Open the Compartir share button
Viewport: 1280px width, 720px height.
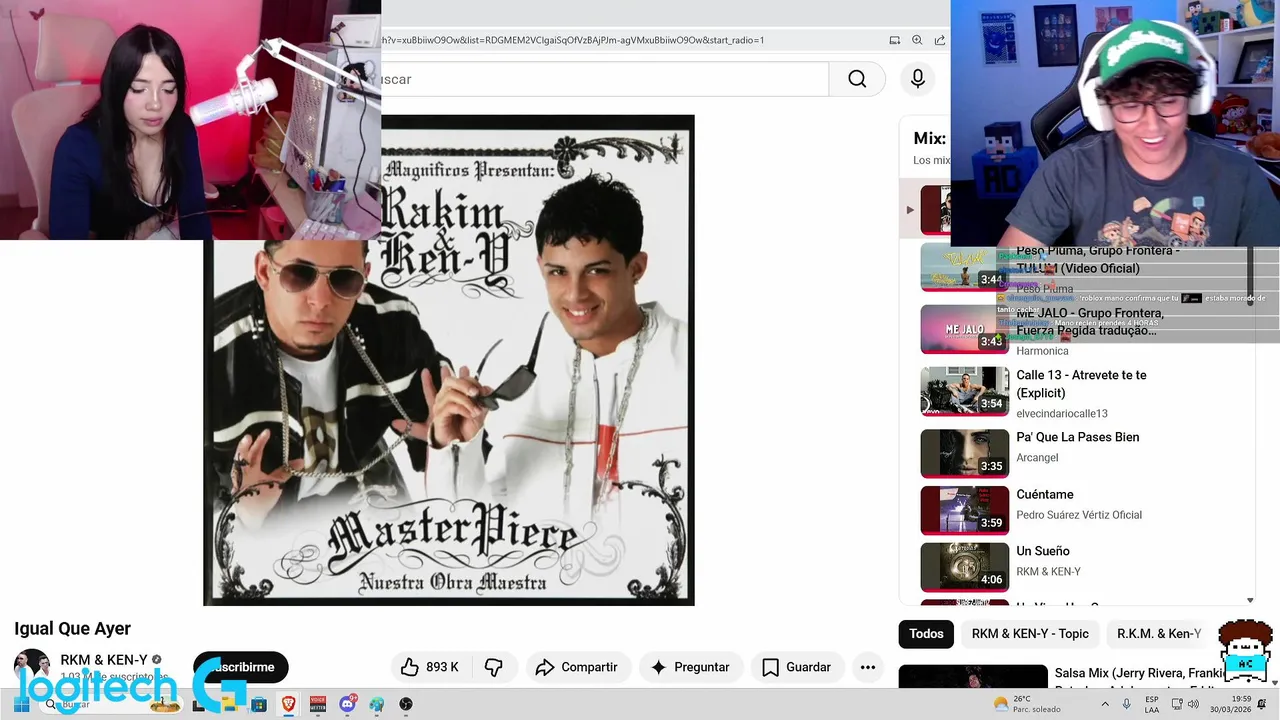click(576, 667)
